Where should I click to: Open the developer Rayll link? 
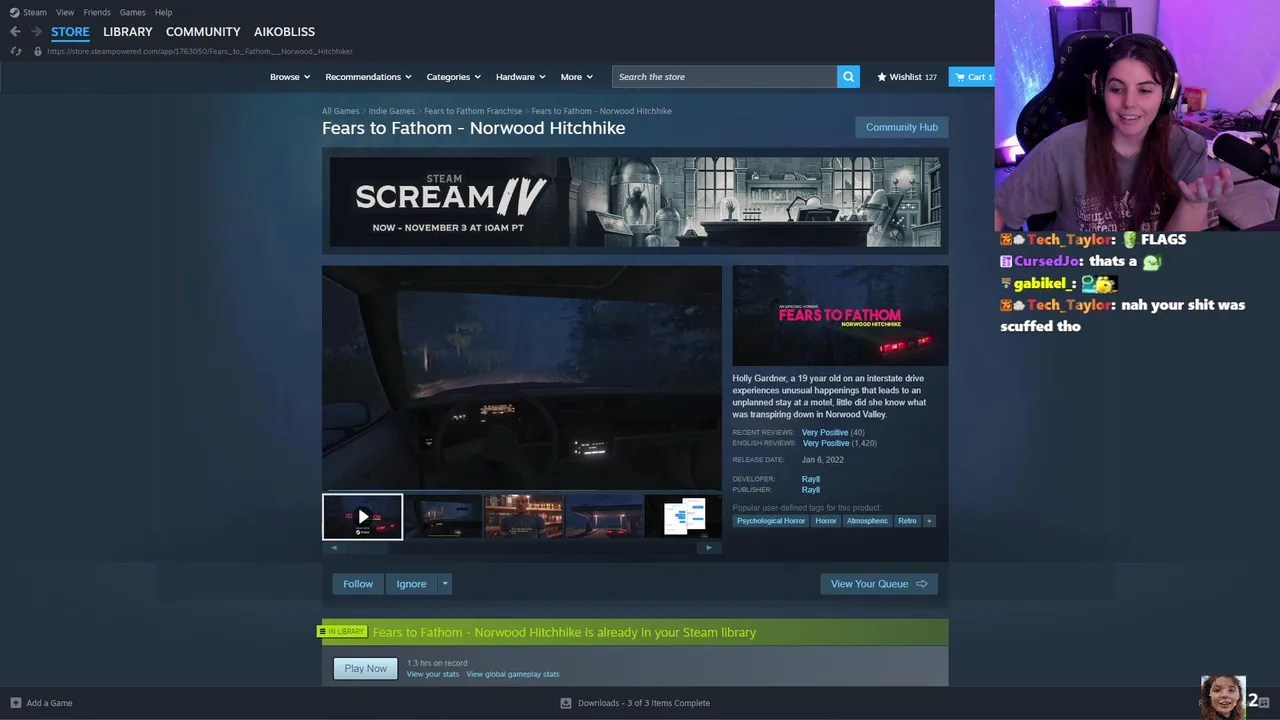(810, 479)
